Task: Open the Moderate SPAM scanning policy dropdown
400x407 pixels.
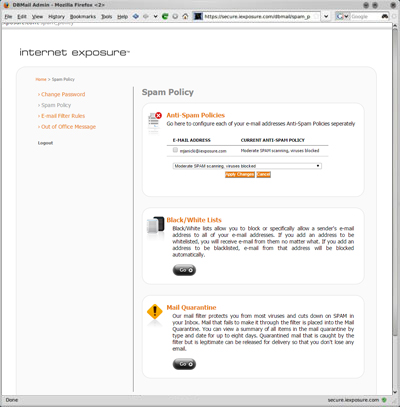Action: (x=247, y=166)
